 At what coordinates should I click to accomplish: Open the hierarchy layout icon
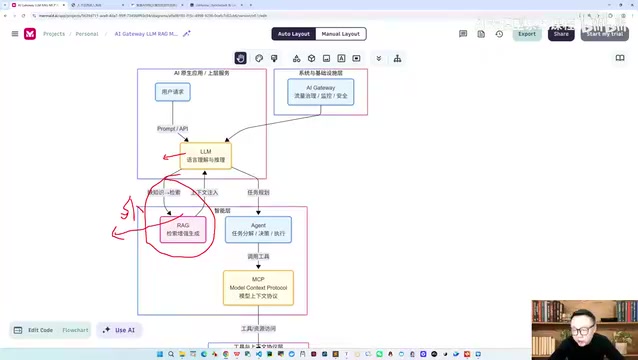click(397, 58)
